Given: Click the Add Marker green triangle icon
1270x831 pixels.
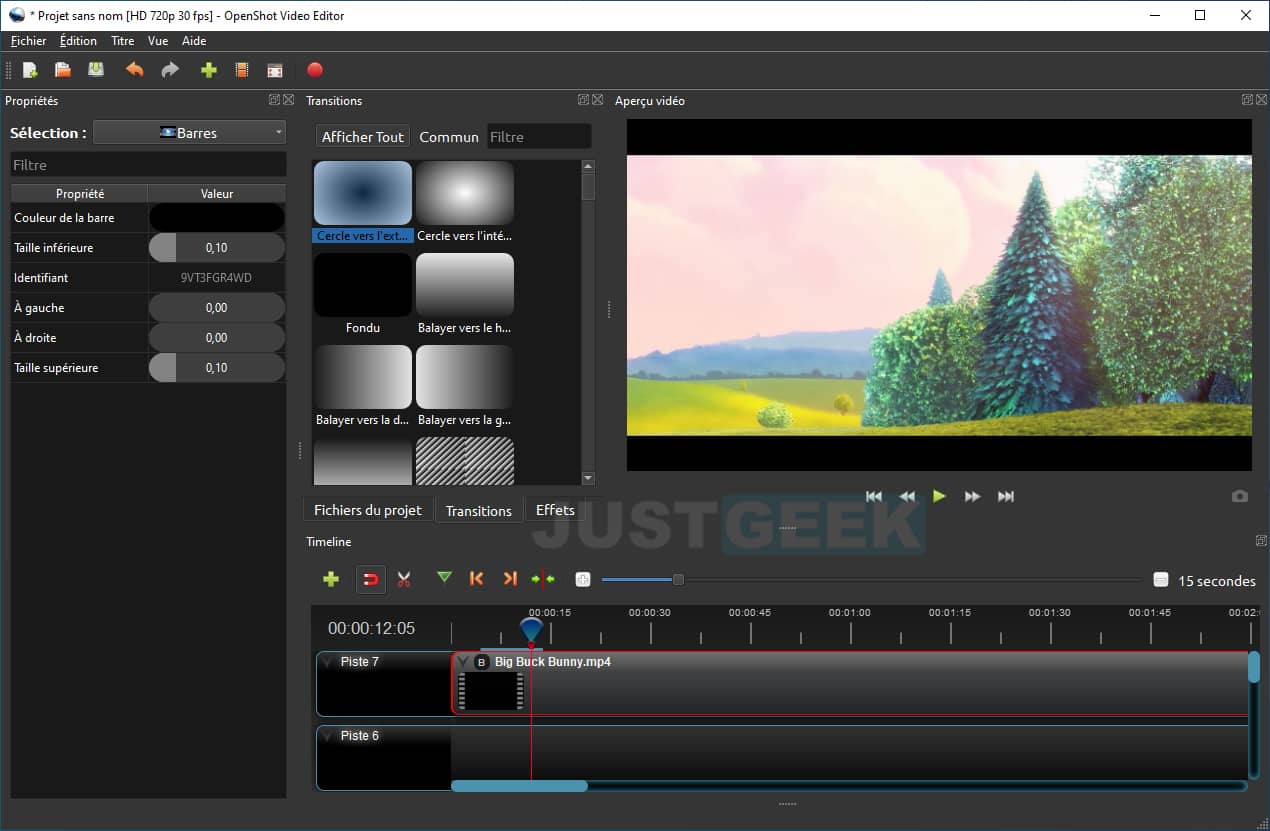Looking at the screenshot, I should click(444, 577).
